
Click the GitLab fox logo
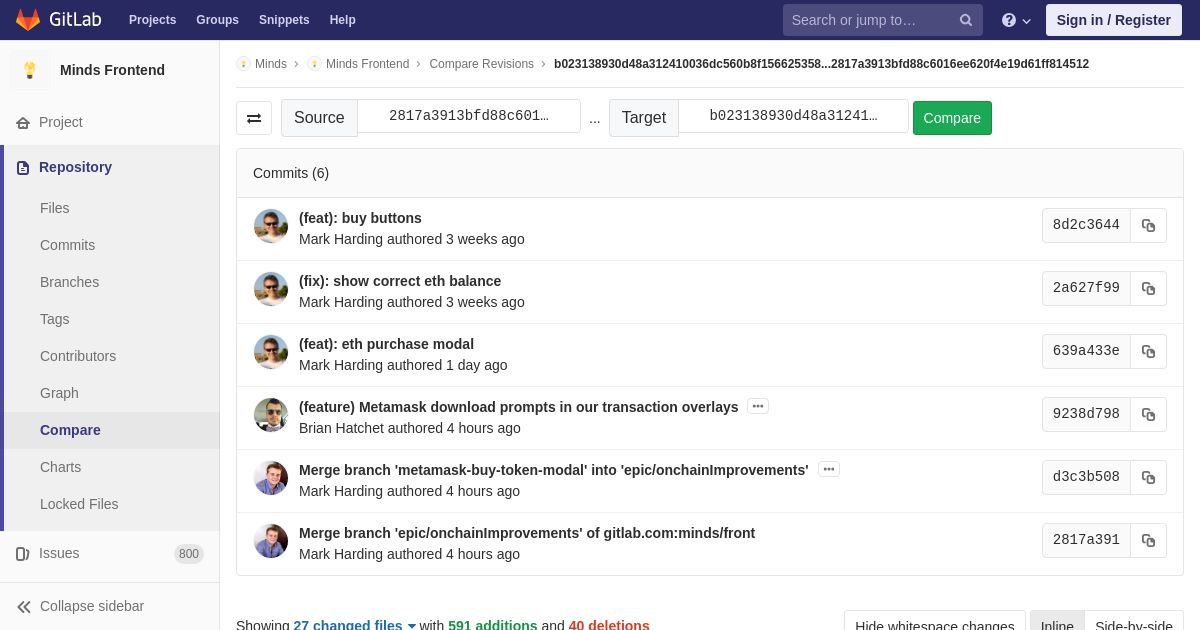(28, 20)
